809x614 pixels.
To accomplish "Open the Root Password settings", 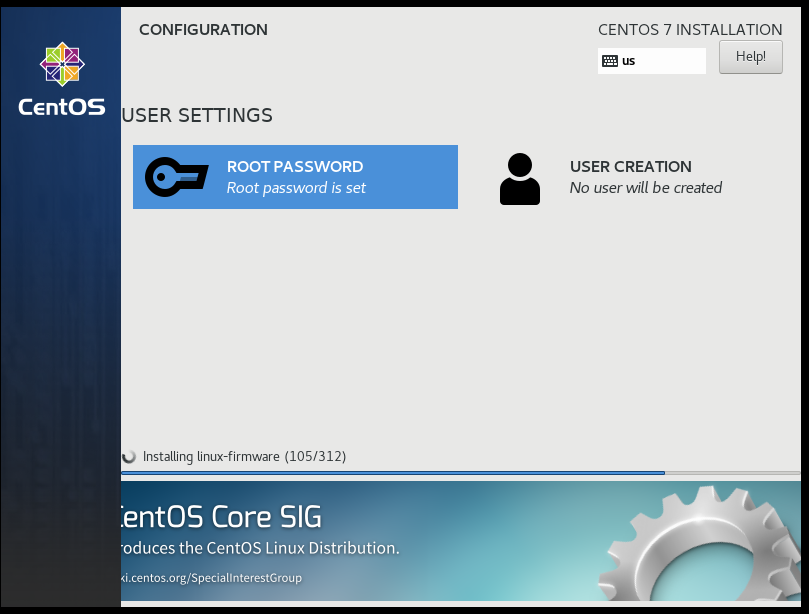I will pyautogui.click(x=295, y=177).
